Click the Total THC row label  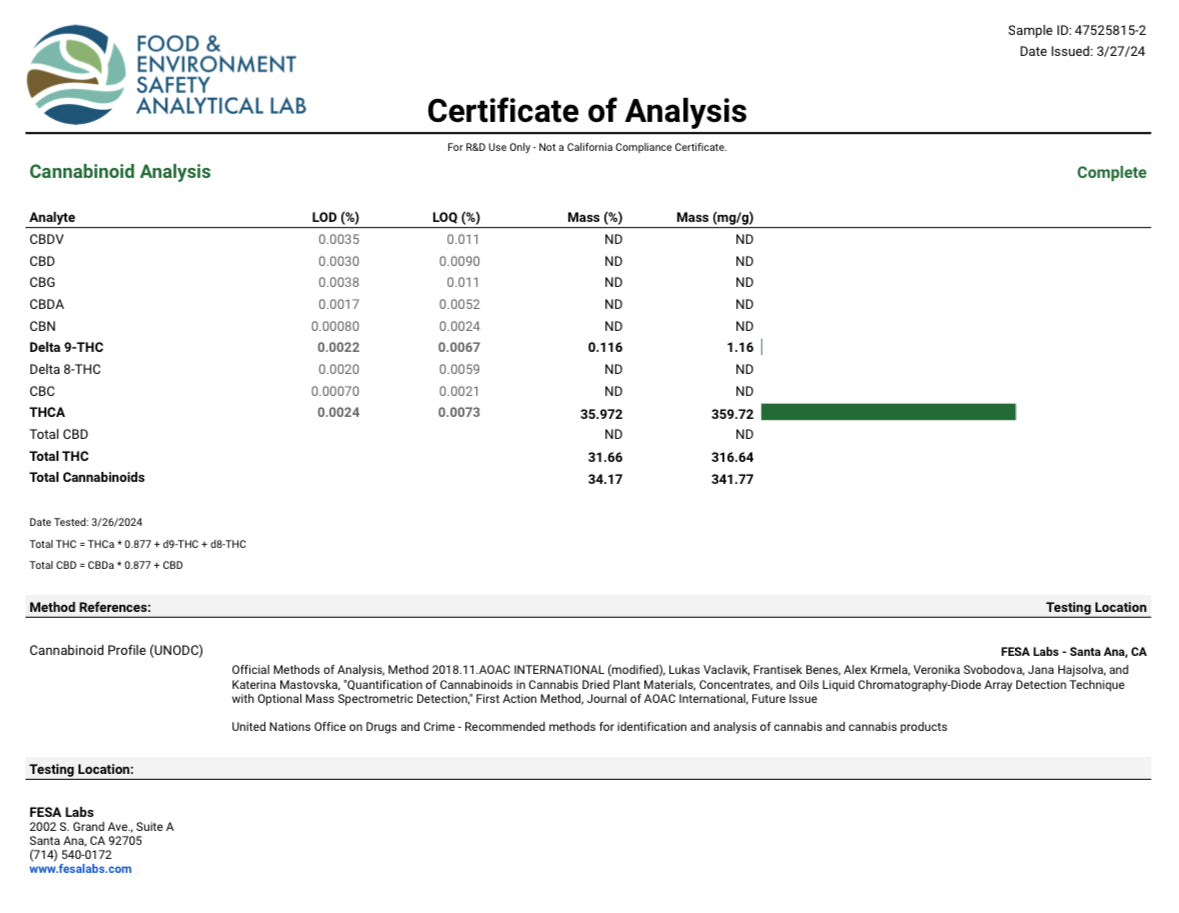(x=59, y=456)
